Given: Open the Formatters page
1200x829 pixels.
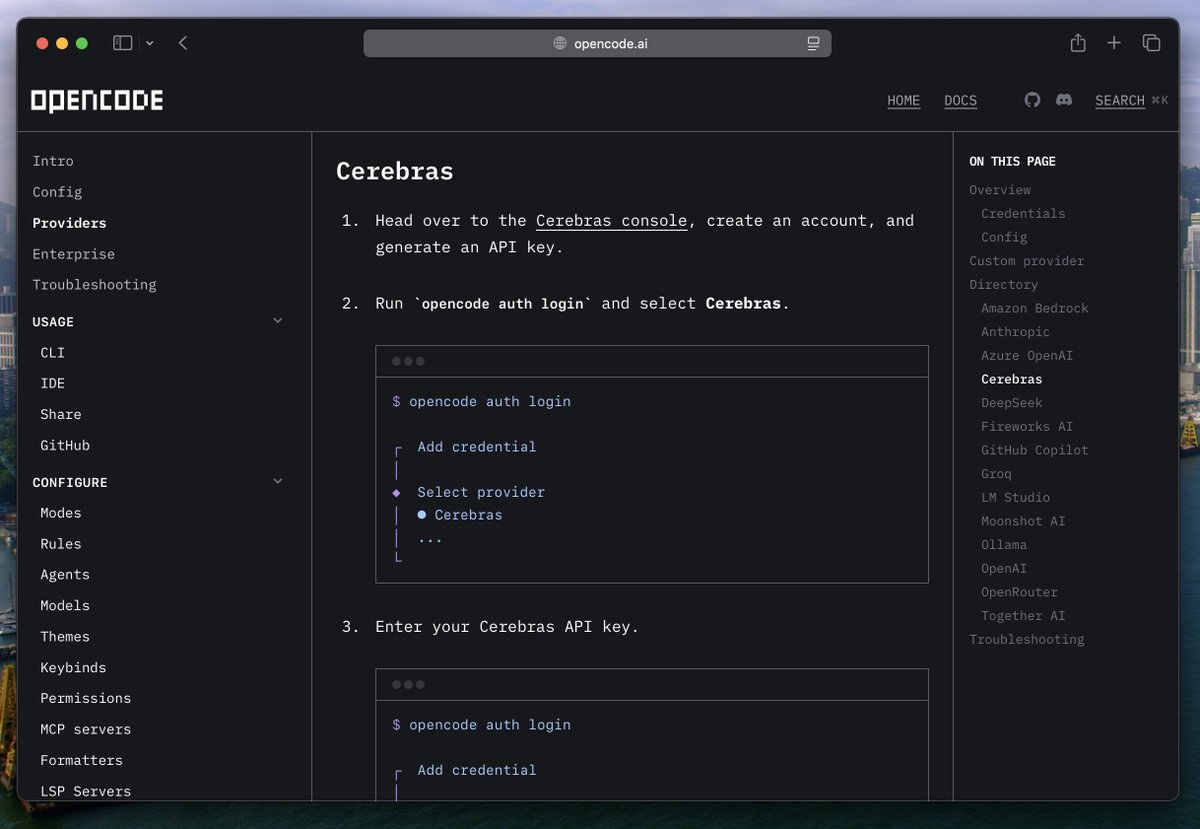Looking at the screenshot, I should 82,761.
